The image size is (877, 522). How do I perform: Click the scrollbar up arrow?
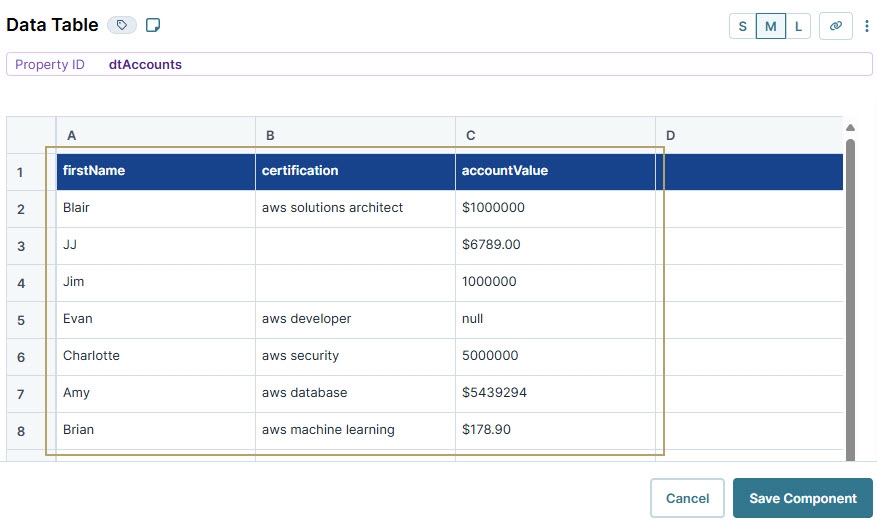[850, 128]
